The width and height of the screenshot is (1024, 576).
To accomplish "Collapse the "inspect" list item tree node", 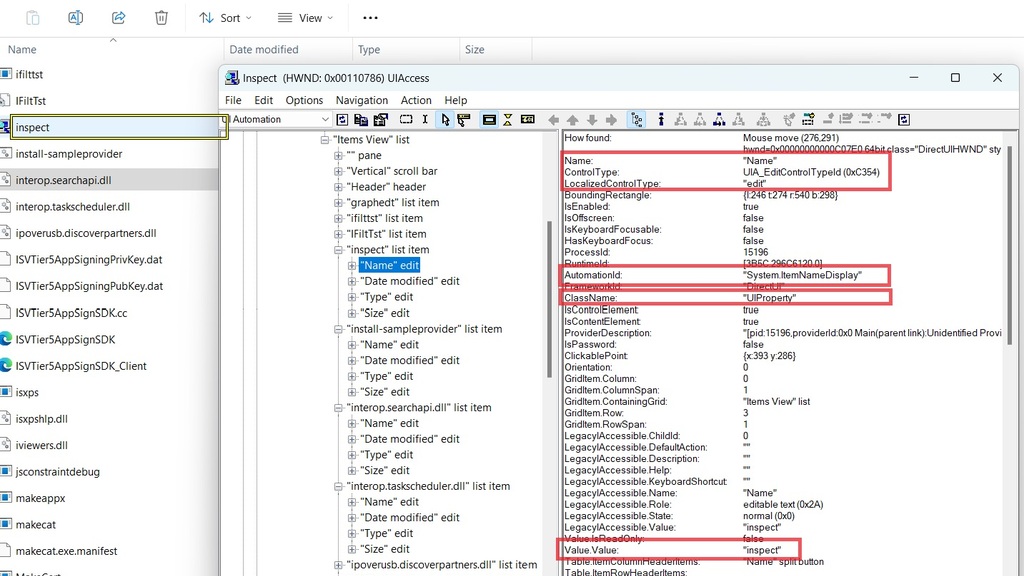I will (x=337, y=249).
